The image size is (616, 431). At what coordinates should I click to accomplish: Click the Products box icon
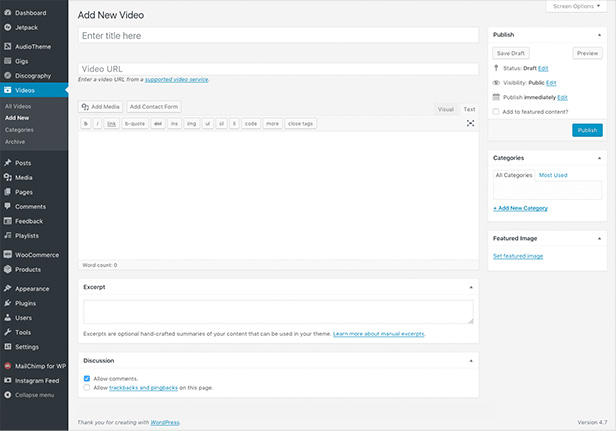coord(7,269)
